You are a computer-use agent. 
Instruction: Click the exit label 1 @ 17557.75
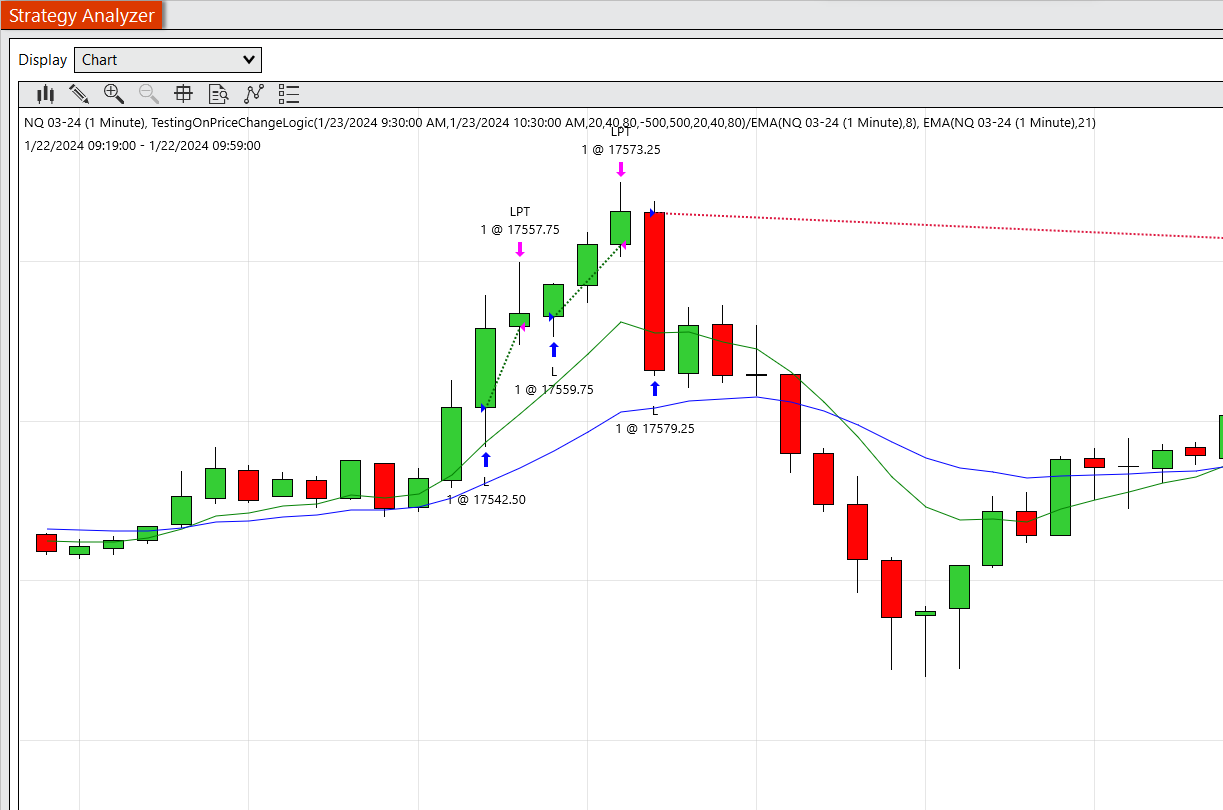520,229
